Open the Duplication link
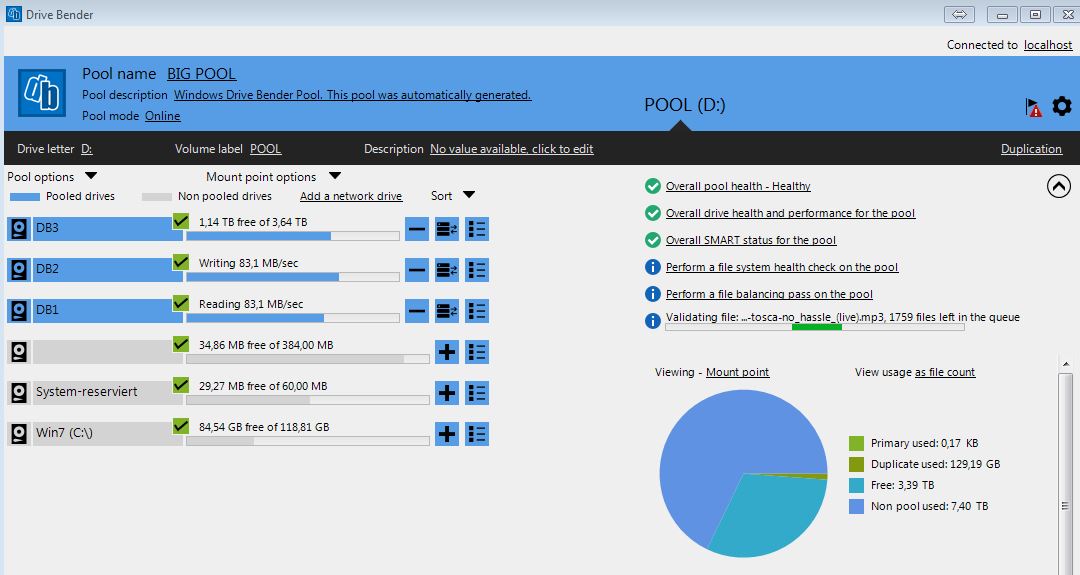Viewport: 1080px width, 575px height. point(1031,149)
